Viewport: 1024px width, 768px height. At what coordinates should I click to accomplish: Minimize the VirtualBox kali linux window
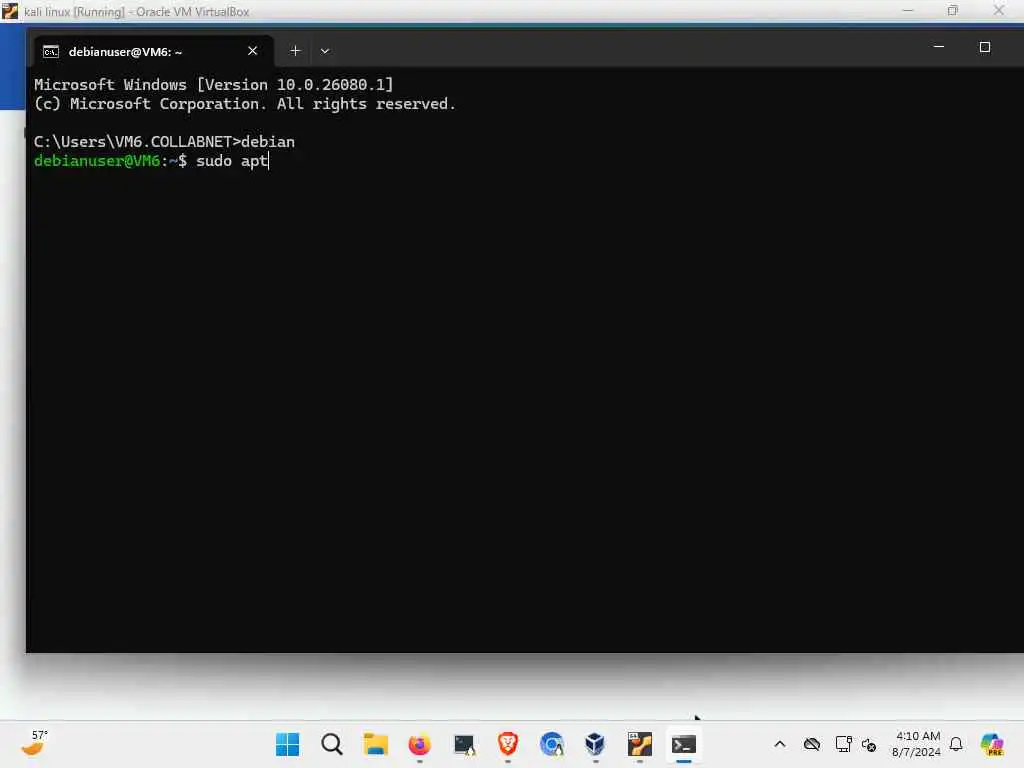[908, 10]
